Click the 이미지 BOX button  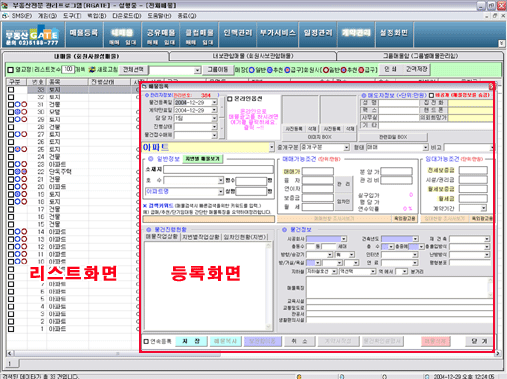319,137
